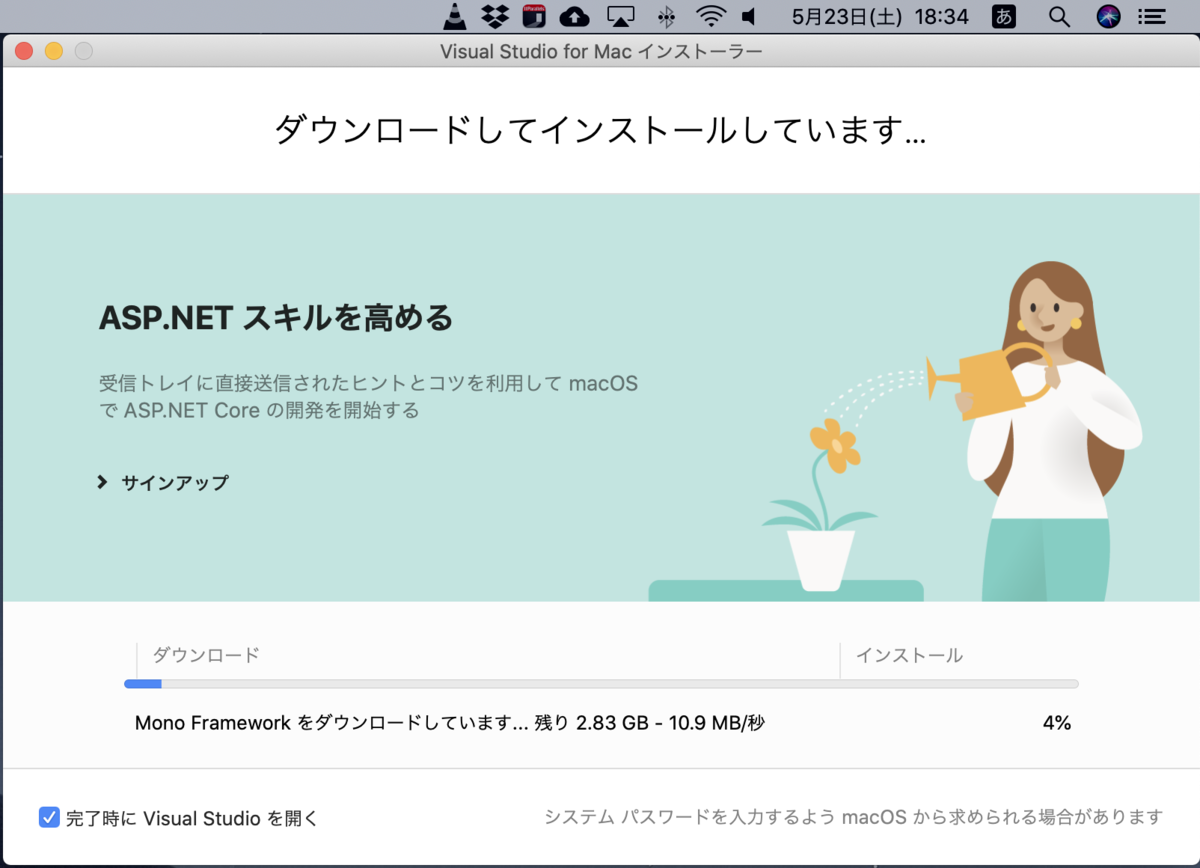
Task: Open the Notification Center
Action: 1152,16
